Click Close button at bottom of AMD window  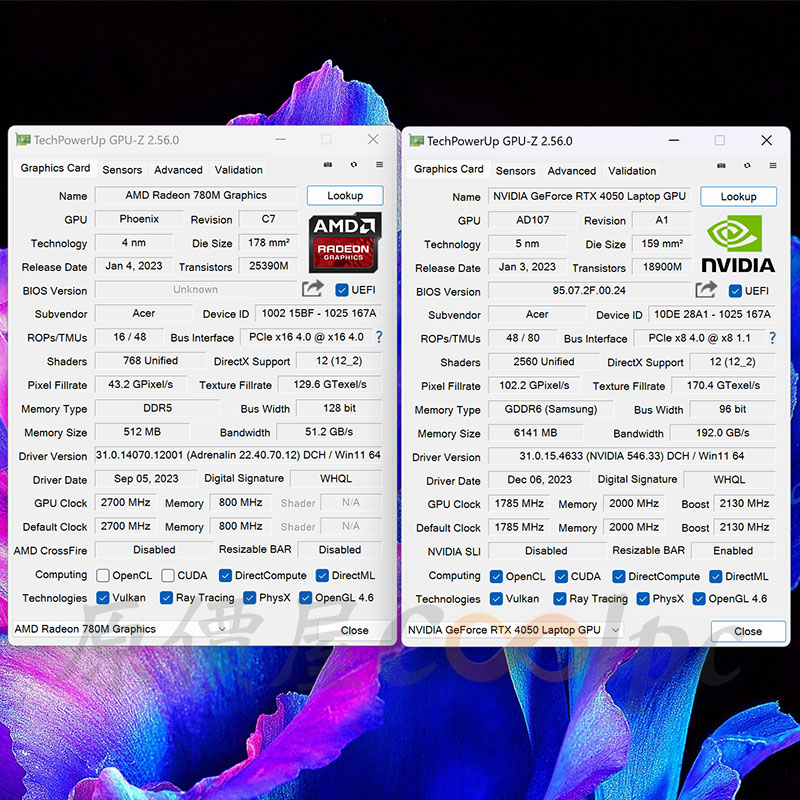coord(355,630)
